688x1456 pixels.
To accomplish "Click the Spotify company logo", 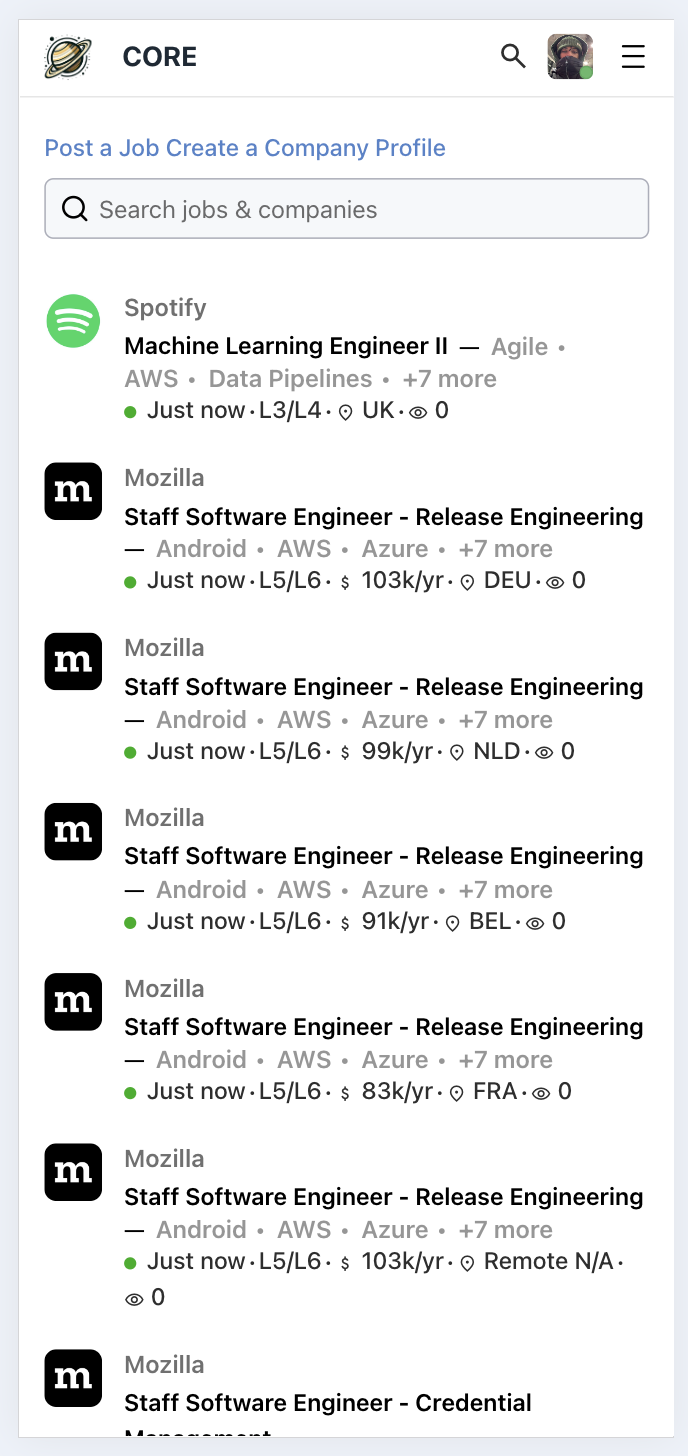I will pyautogui.click(x=73, y=321).
